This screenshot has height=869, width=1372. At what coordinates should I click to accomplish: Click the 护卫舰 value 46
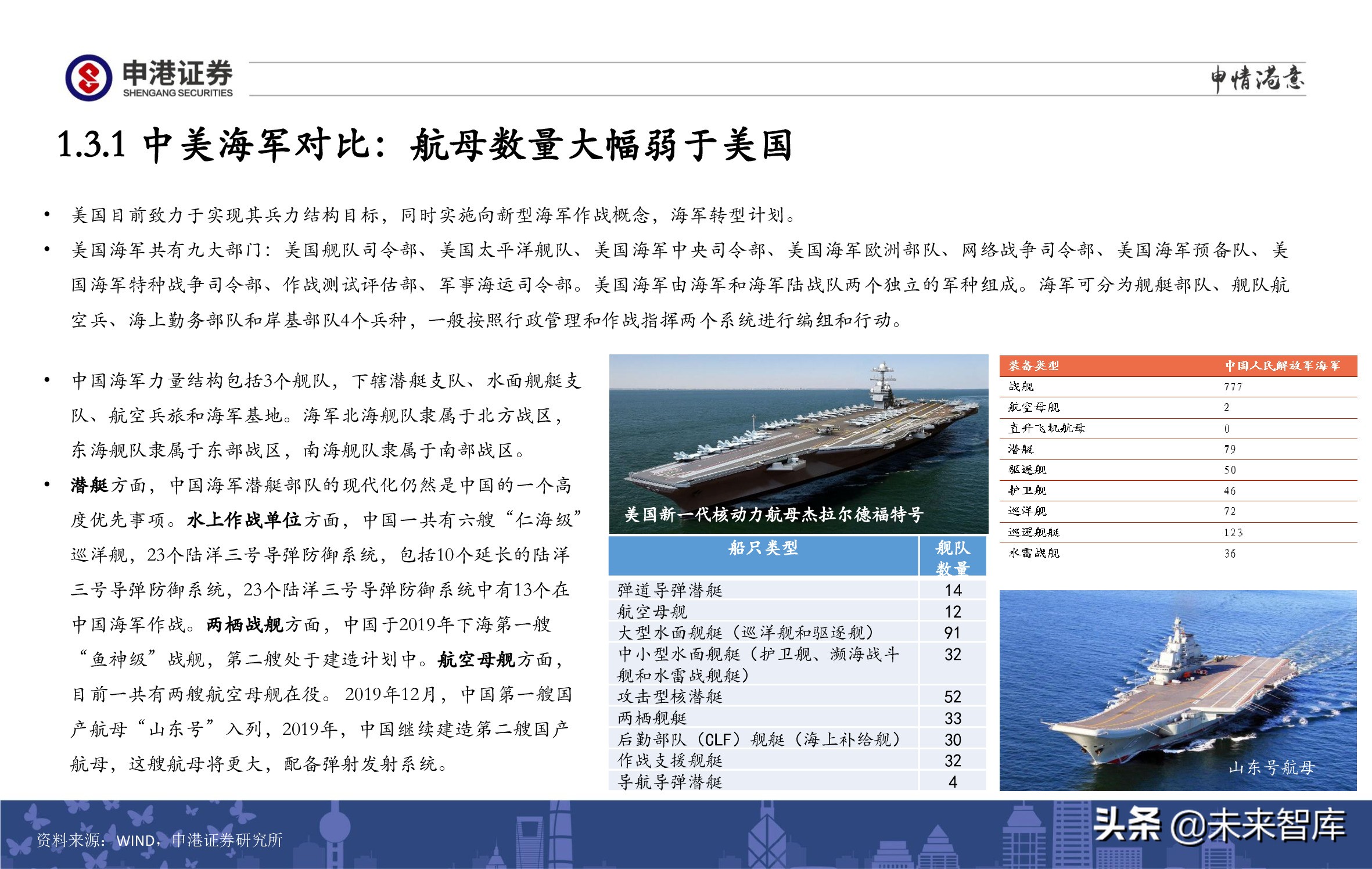pyautogui.click(x=1230, y=491)
